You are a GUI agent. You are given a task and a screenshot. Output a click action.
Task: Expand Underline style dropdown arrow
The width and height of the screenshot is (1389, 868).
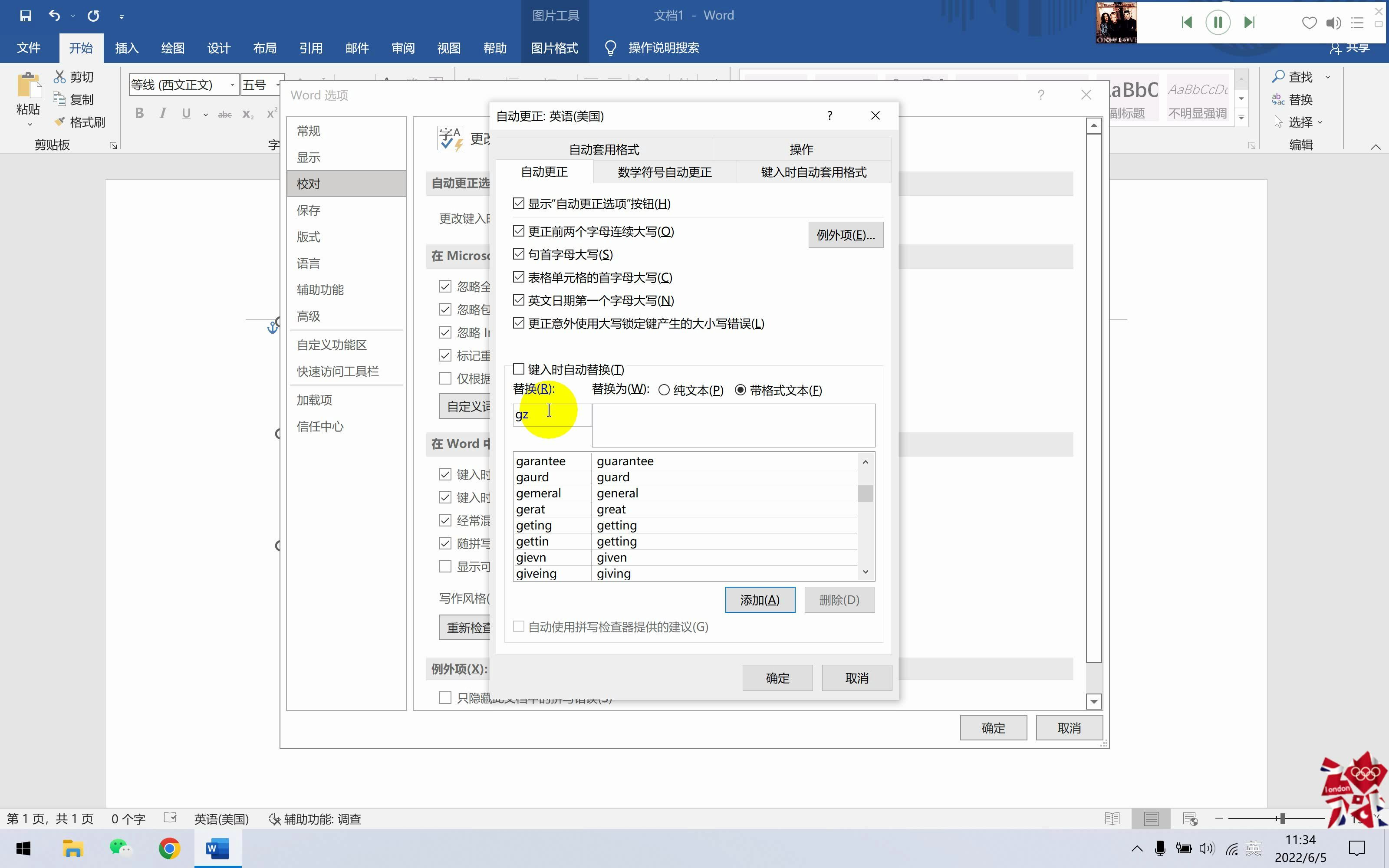click(x=205, y=114)
